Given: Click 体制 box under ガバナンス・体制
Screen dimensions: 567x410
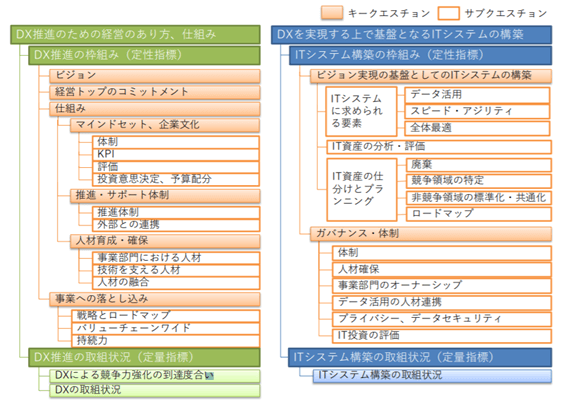Looking at the screenshot, I should (x=442, y=253).
